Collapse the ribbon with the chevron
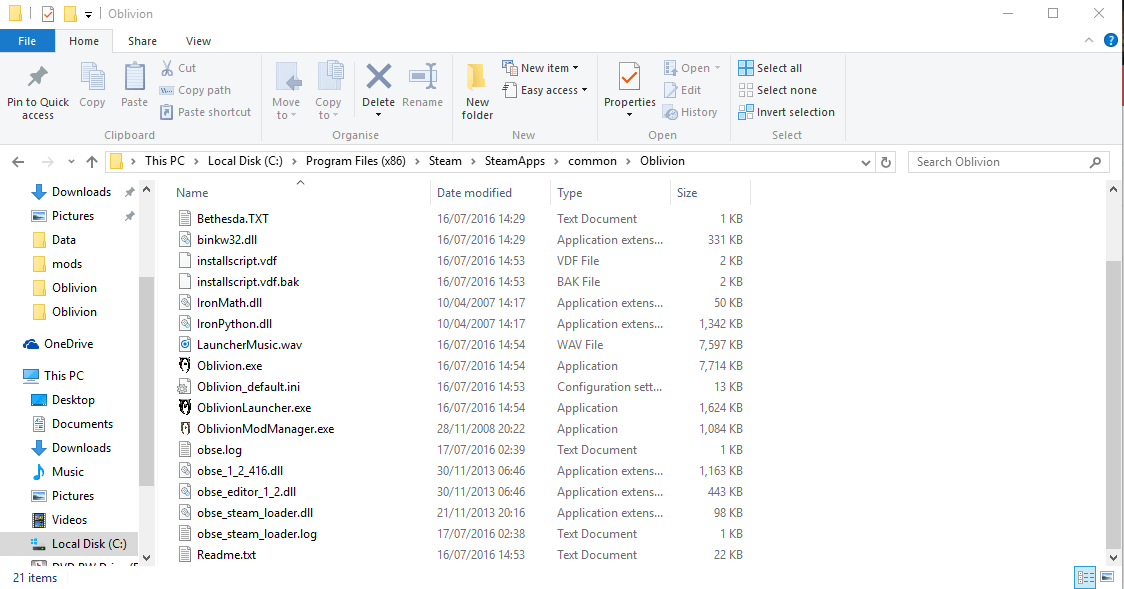 pos(1089,41)
